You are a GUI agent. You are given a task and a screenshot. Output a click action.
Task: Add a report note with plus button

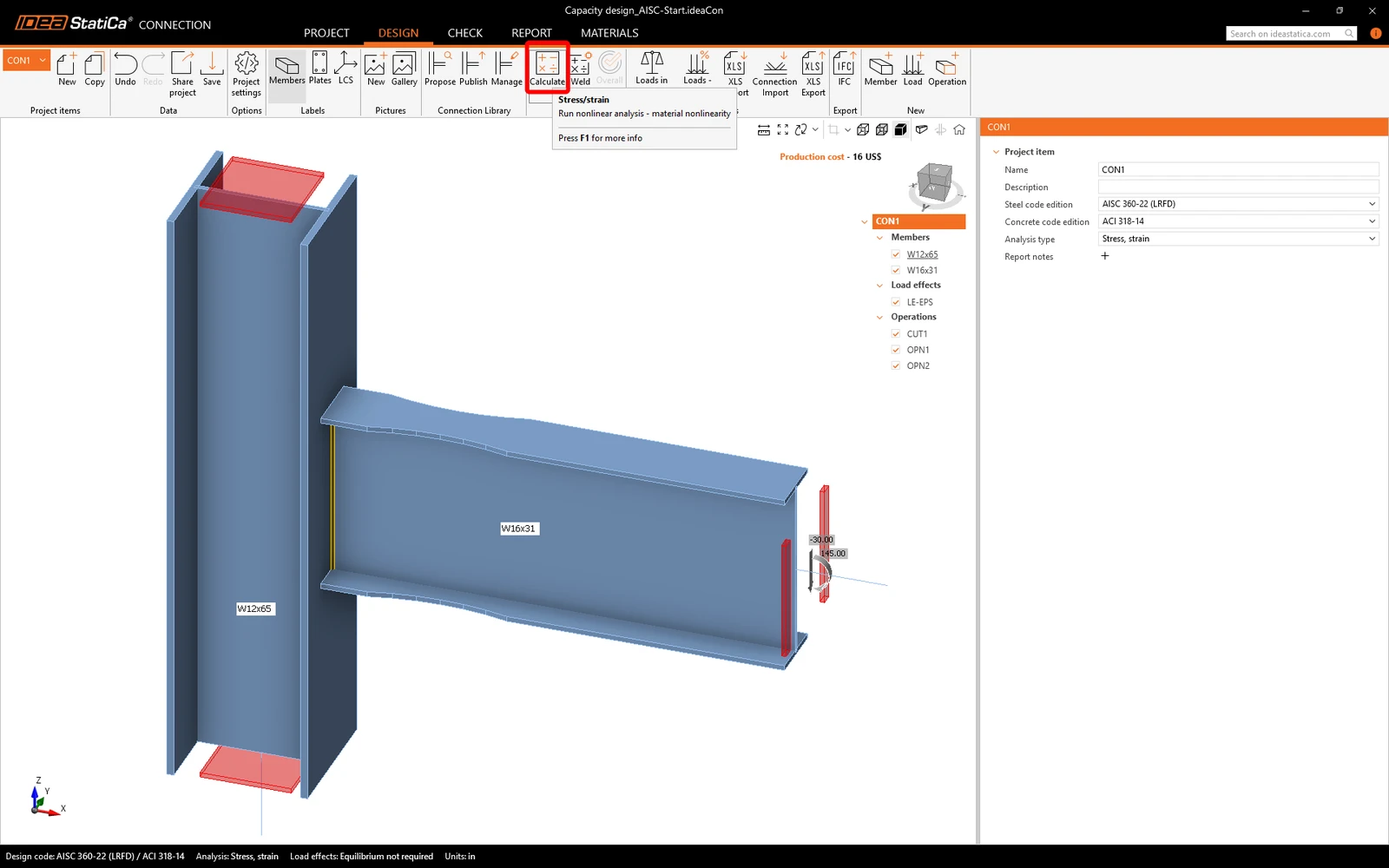[x=1105, y=256]
